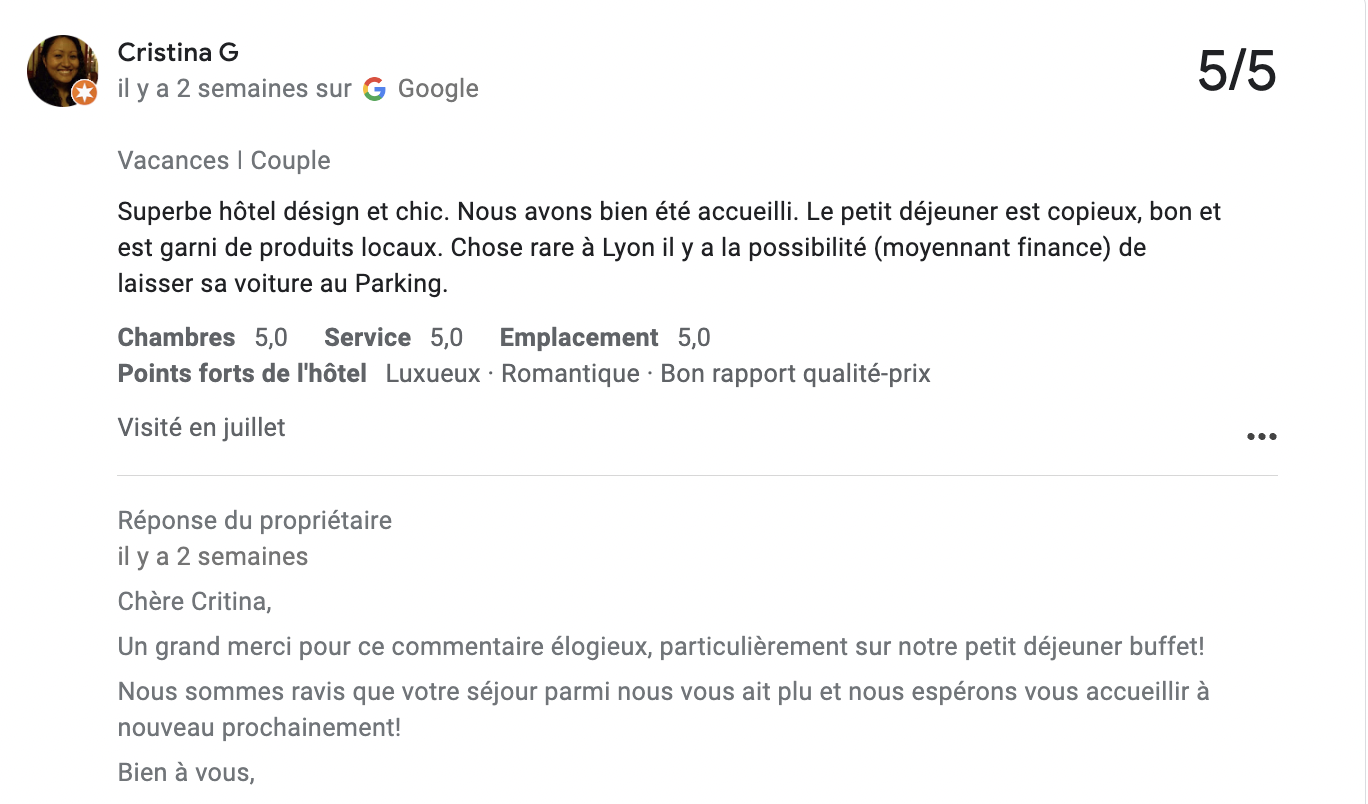Select the "Luxueux" hotel highlight
This screenshot has height=804, width=1368.
tap(433, 374)
